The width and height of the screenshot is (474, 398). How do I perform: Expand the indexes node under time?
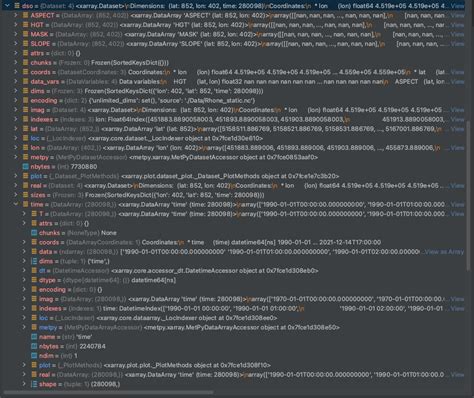coord(24,308)
